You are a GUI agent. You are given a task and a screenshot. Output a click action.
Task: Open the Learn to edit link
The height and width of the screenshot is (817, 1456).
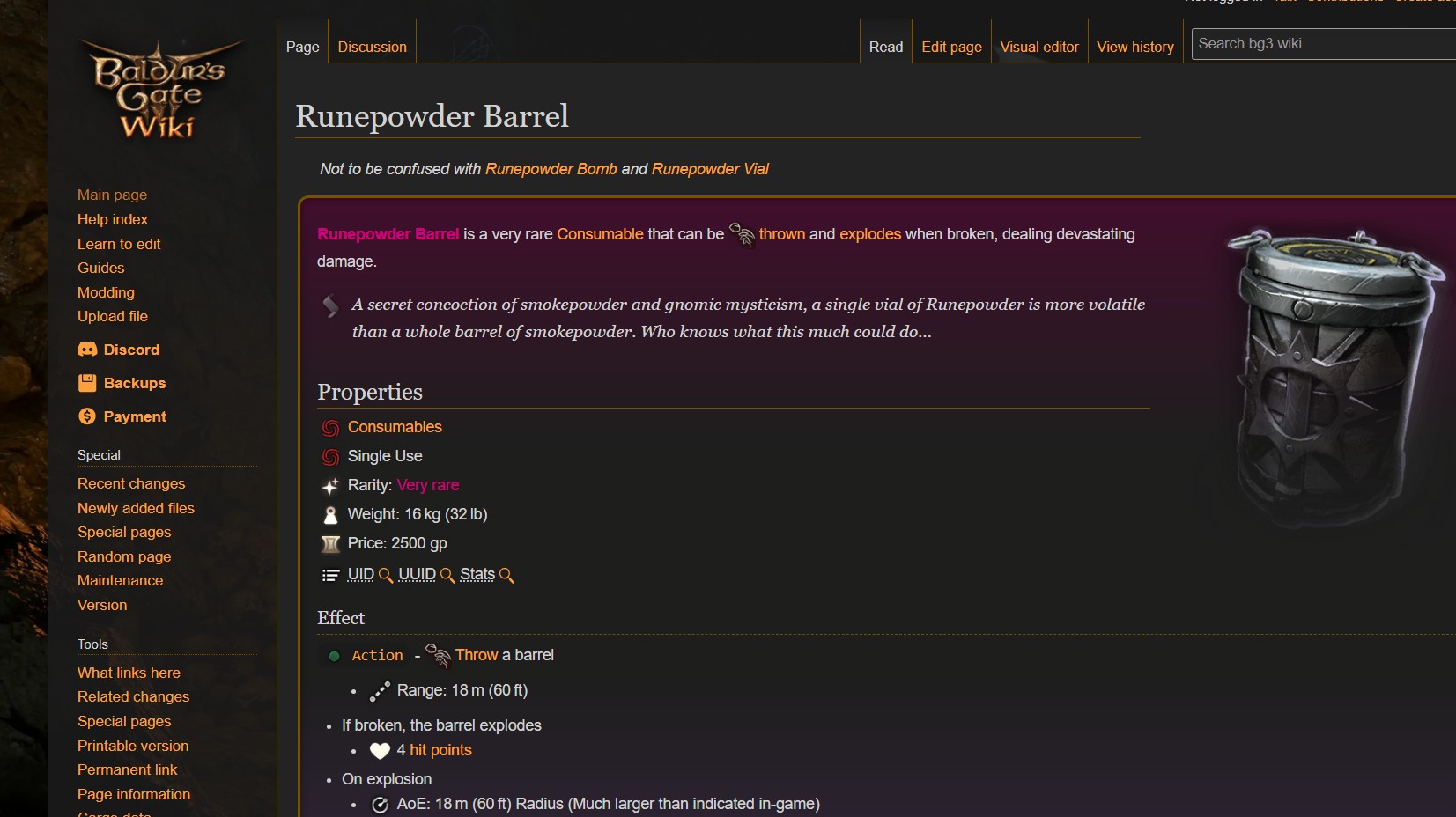click(119, 244)
